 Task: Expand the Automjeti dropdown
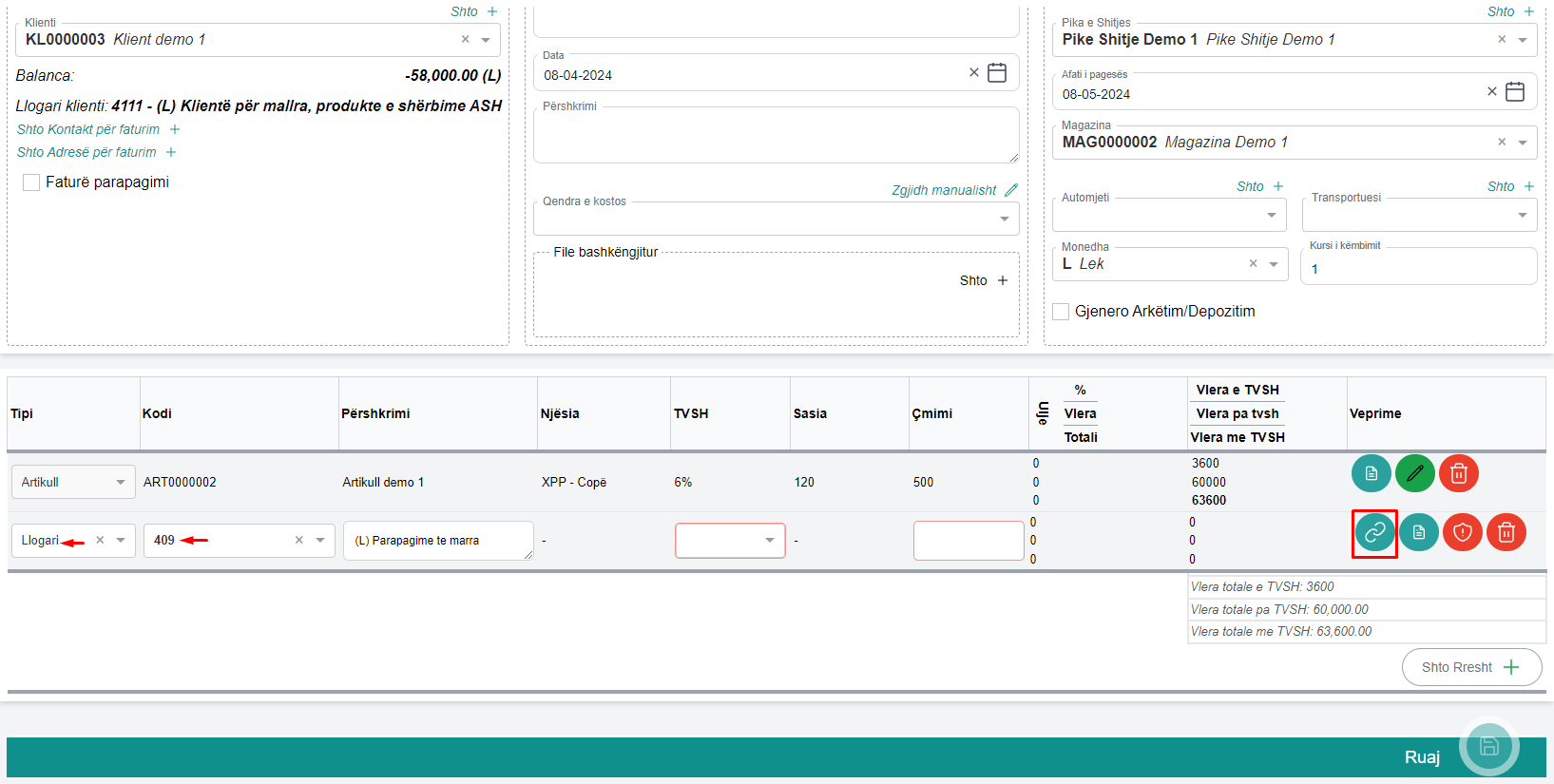[1271, 216]
